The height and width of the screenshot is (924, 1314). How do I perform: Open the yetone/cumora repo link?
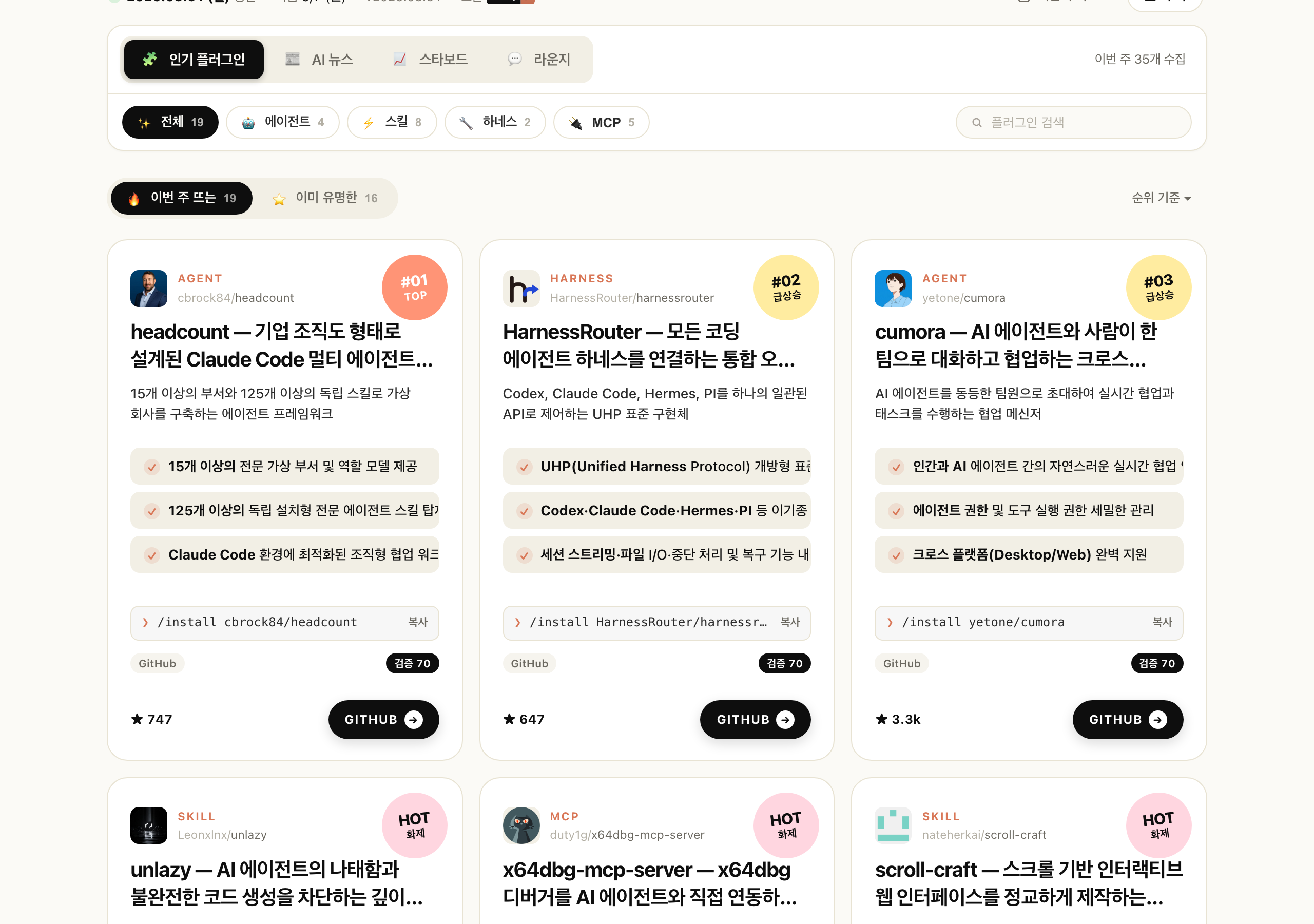(964, 298)
